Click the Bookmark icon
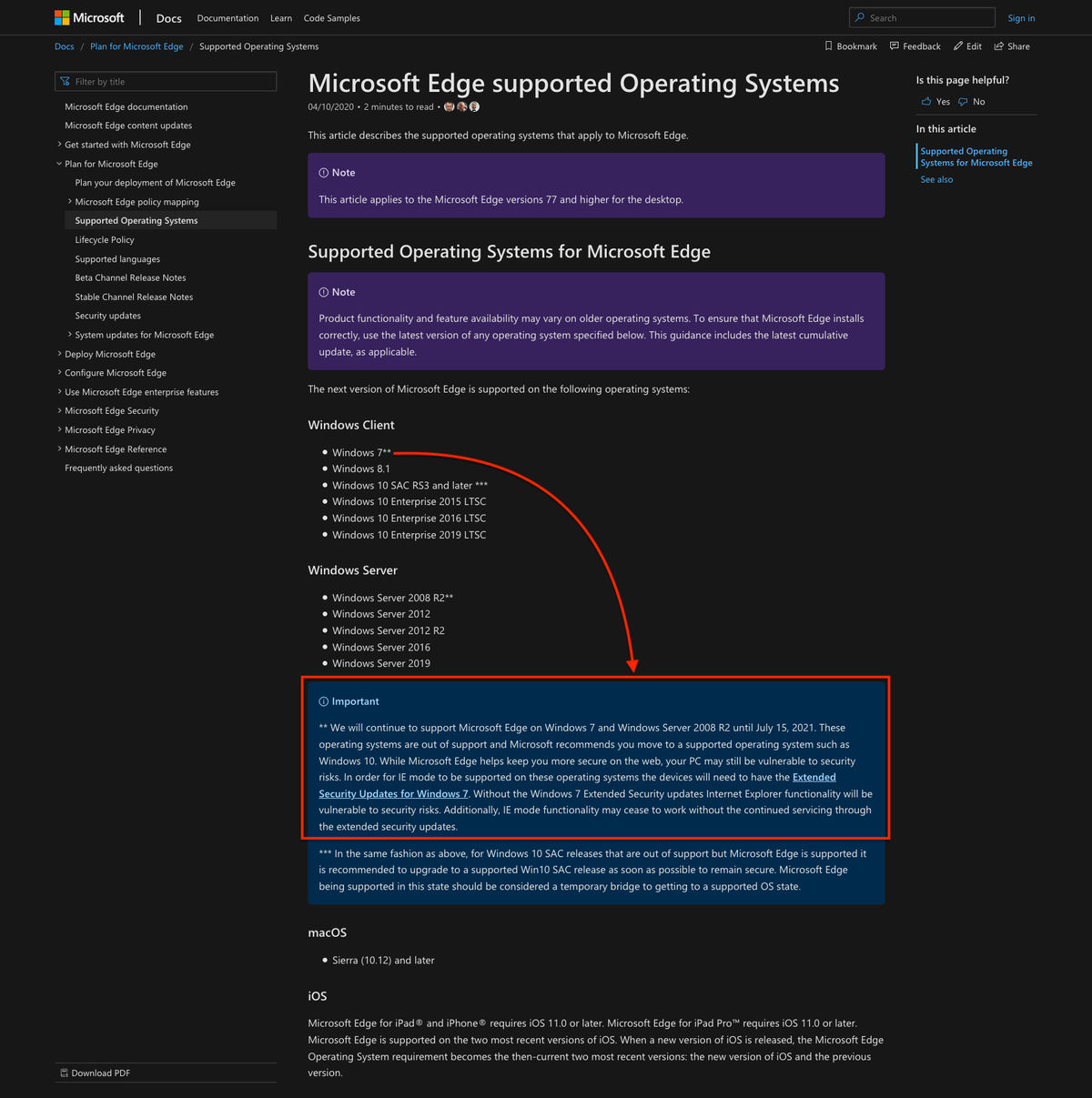 click(828, 45)
